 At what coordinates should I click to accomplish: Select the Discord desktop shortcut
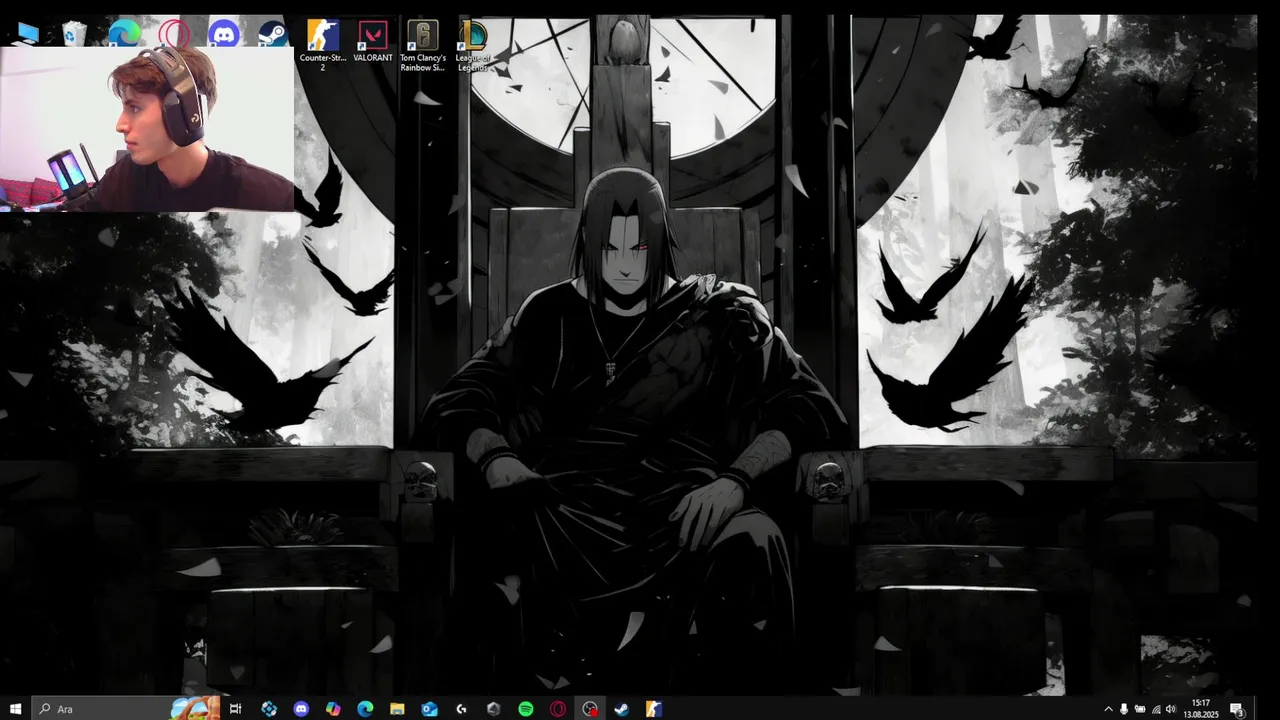pos(224,34)
